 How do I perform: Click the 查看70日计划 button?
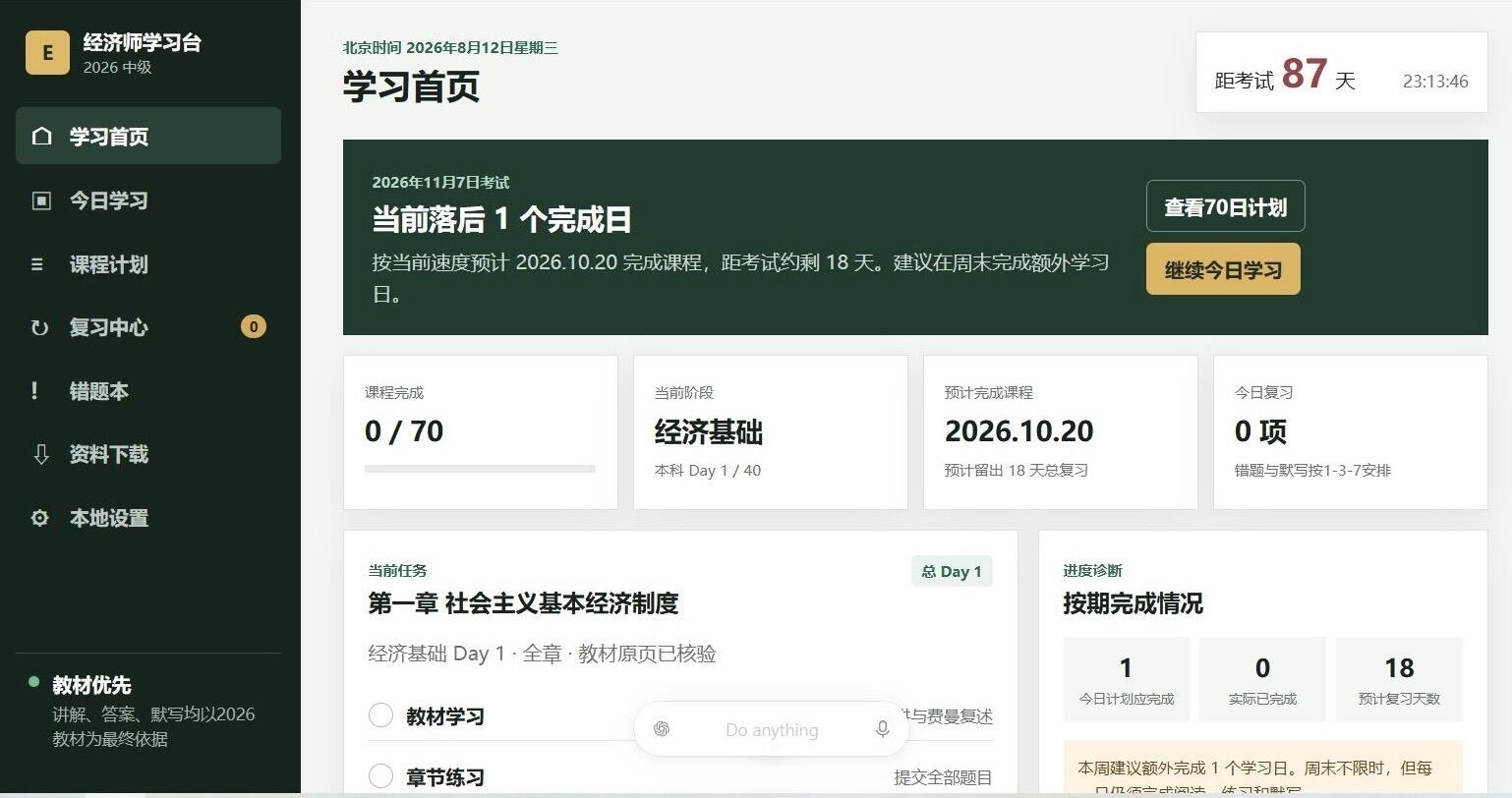click(1225, 206)
